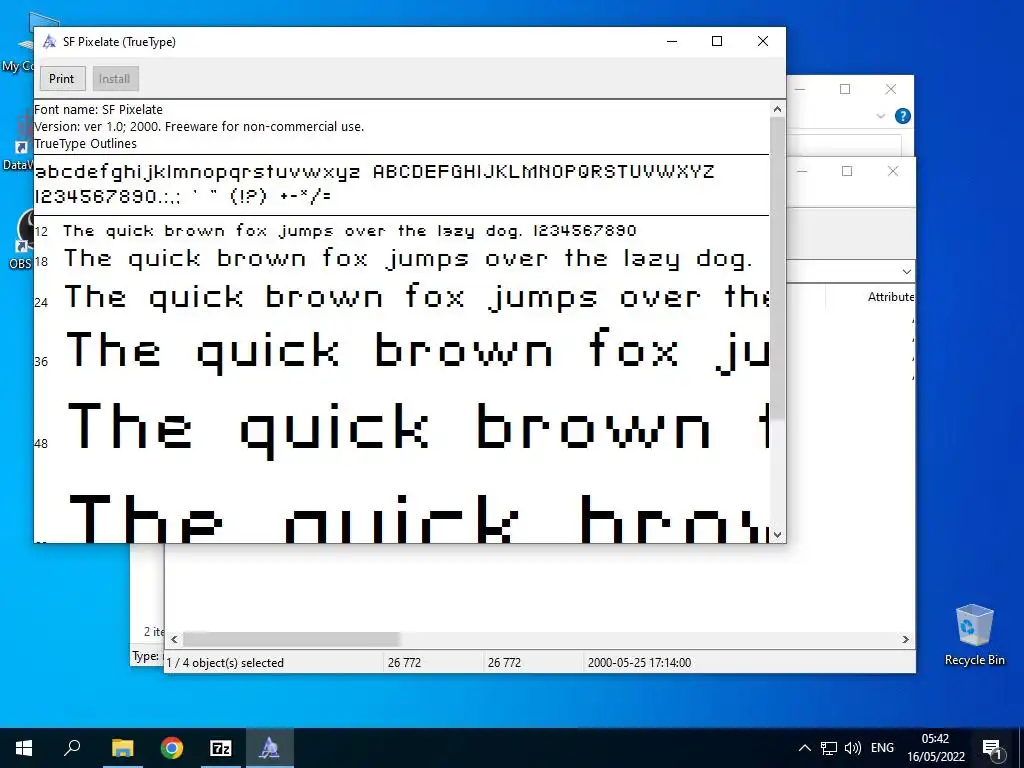Click the 12 point sample text line

point(349,231)
